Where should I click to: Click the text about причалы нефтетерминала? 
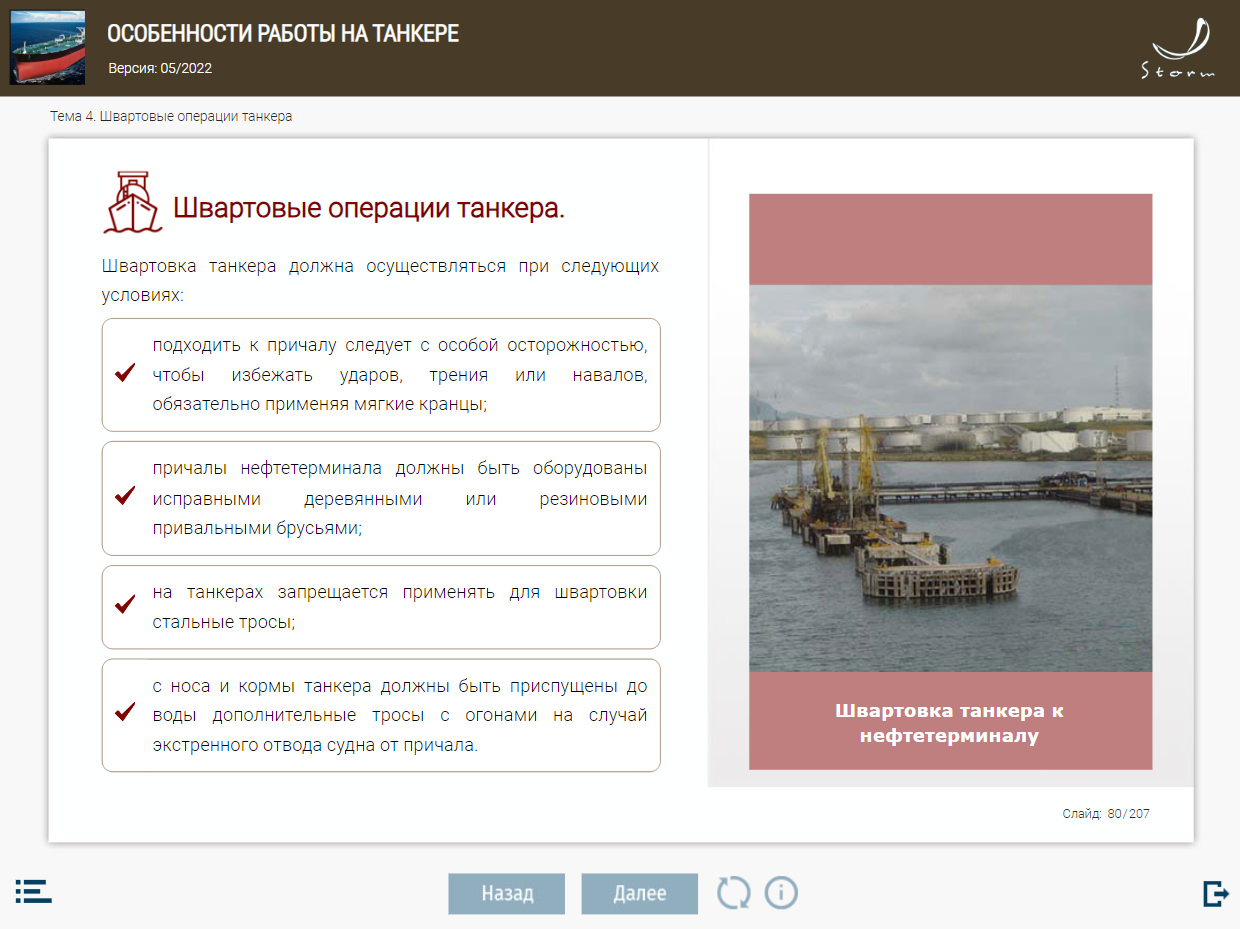click(x=400, y=498)
